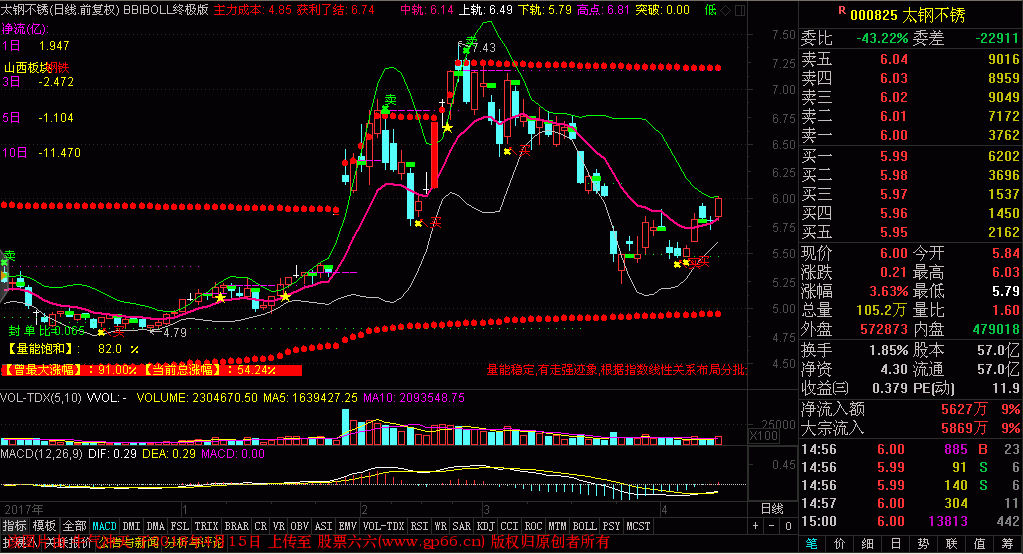Switch to the MACD indicator

coord(104,526)
